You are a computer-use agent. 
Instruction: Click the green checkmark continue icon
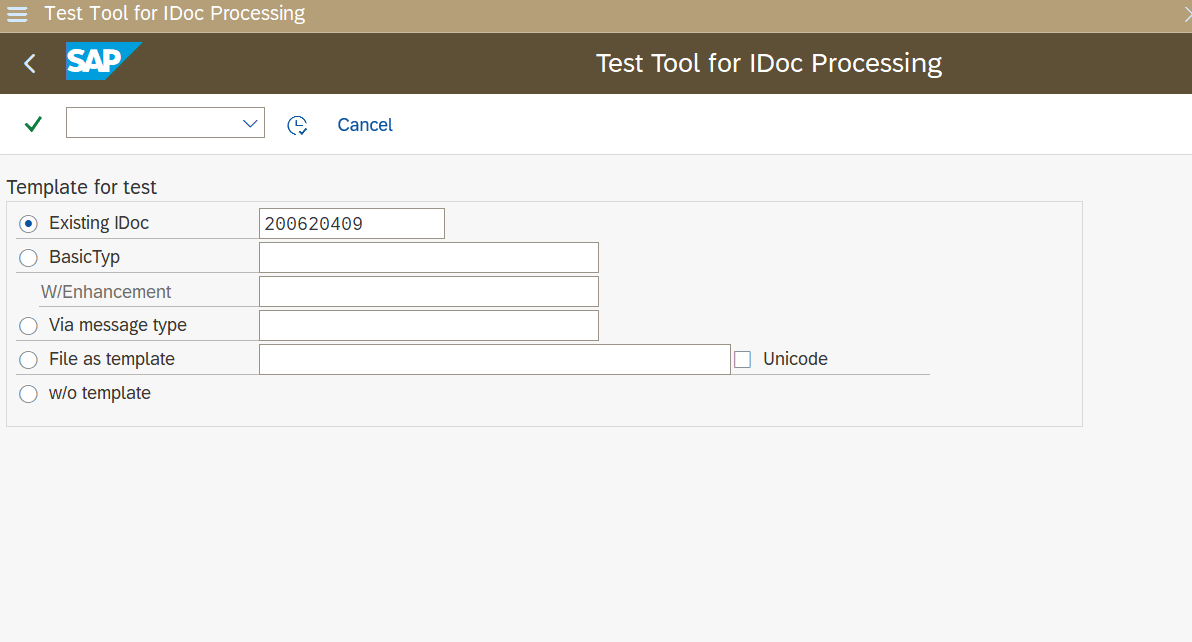tap(33, 124)
